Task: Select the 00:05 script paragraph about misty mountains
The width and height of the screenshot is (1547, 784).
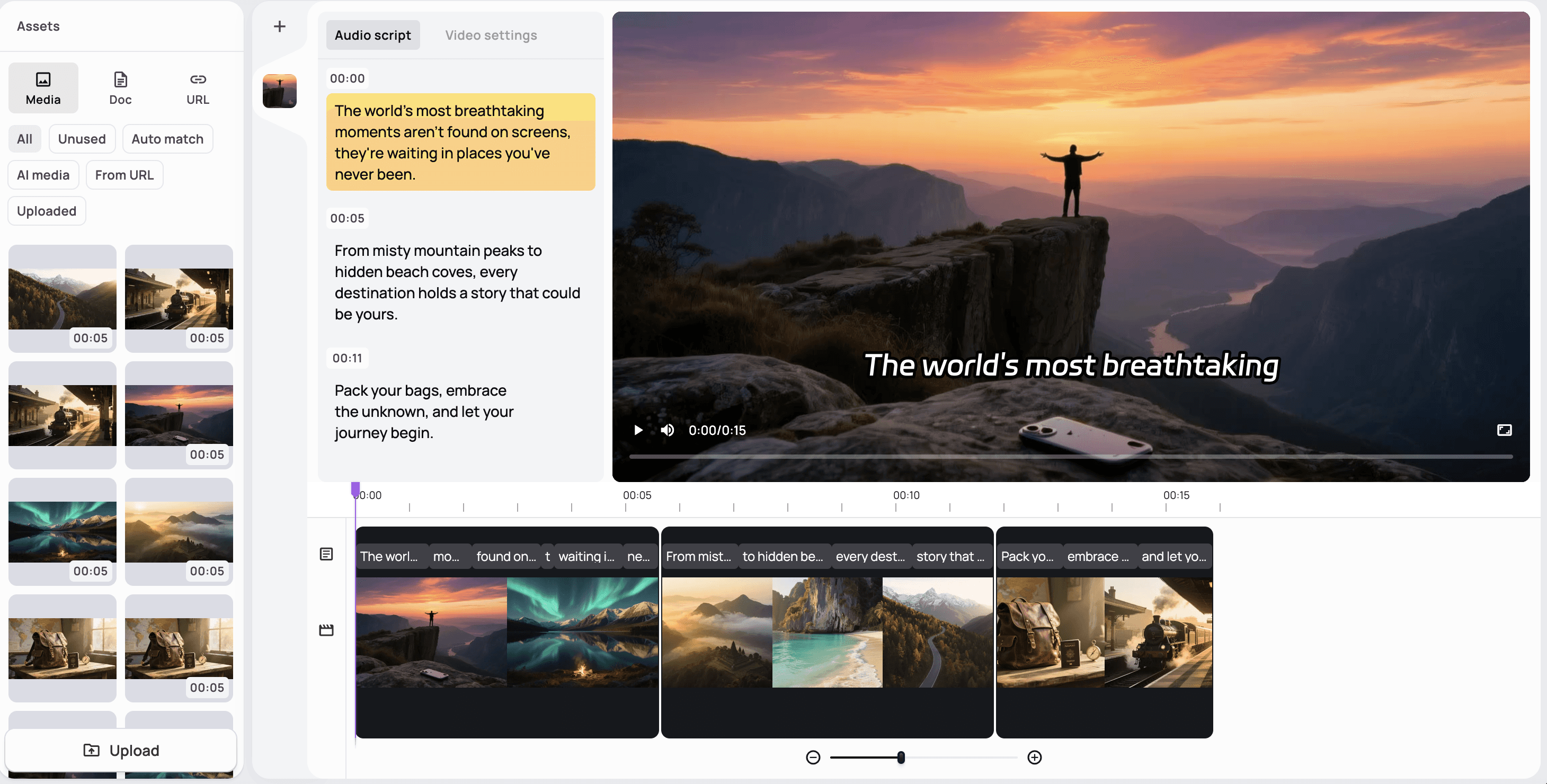Action: 458,282
